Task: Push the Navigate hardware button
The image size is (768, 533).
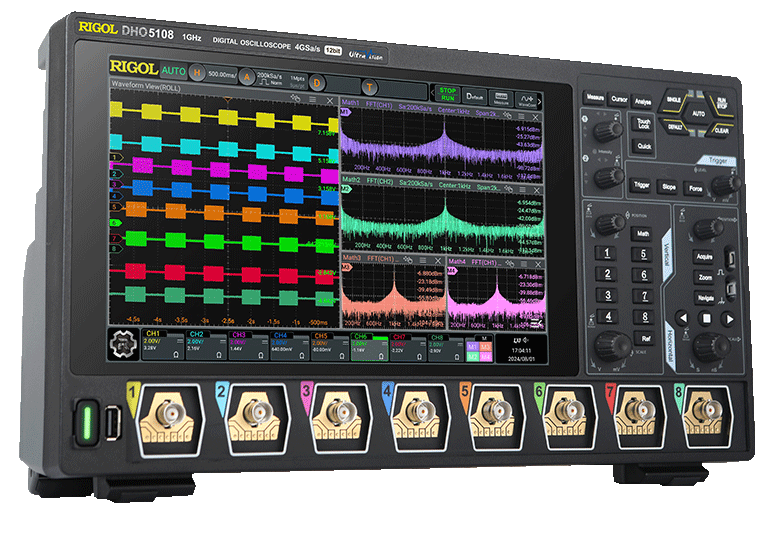Action: pos(705,298)
